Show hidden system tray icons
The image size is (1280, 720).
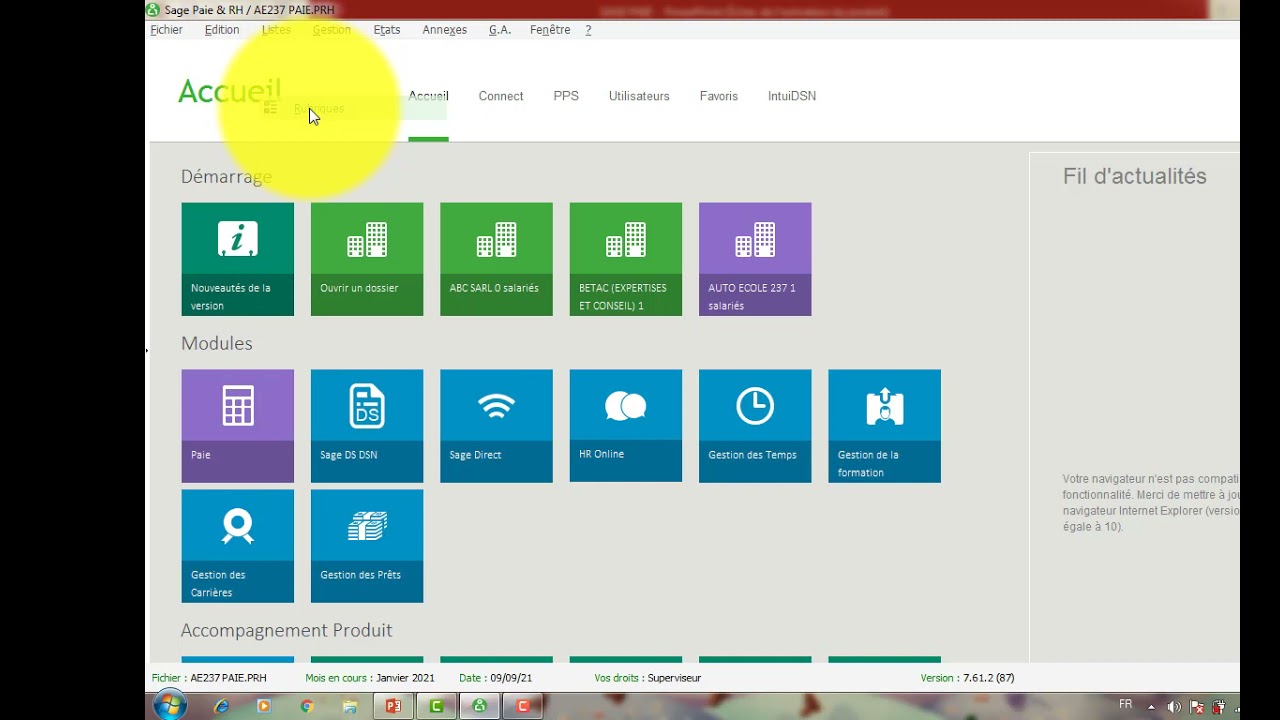(x=1151, y=706)
